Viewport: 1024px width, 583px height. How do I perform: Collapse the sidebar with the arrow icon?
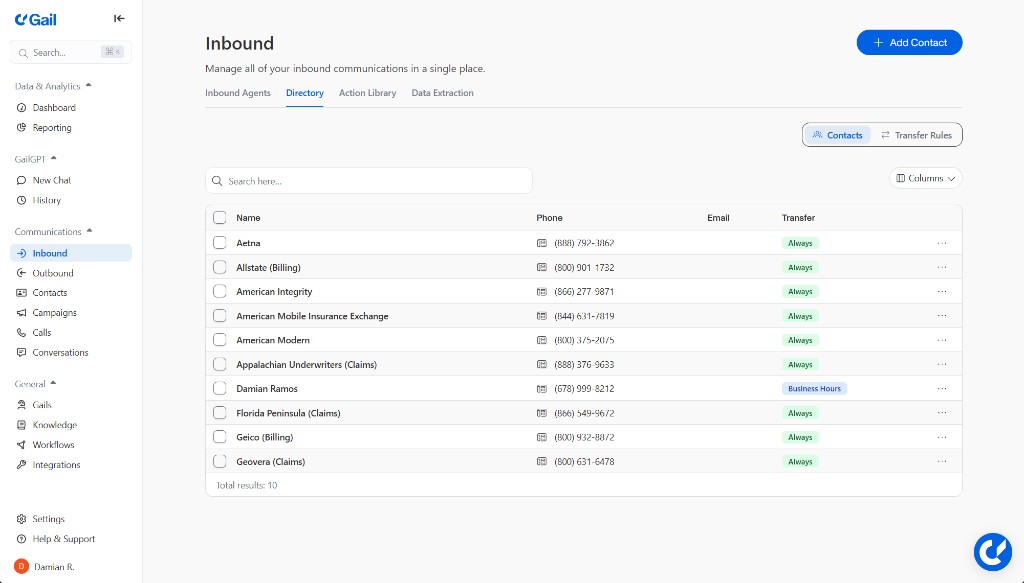(119, 18)
